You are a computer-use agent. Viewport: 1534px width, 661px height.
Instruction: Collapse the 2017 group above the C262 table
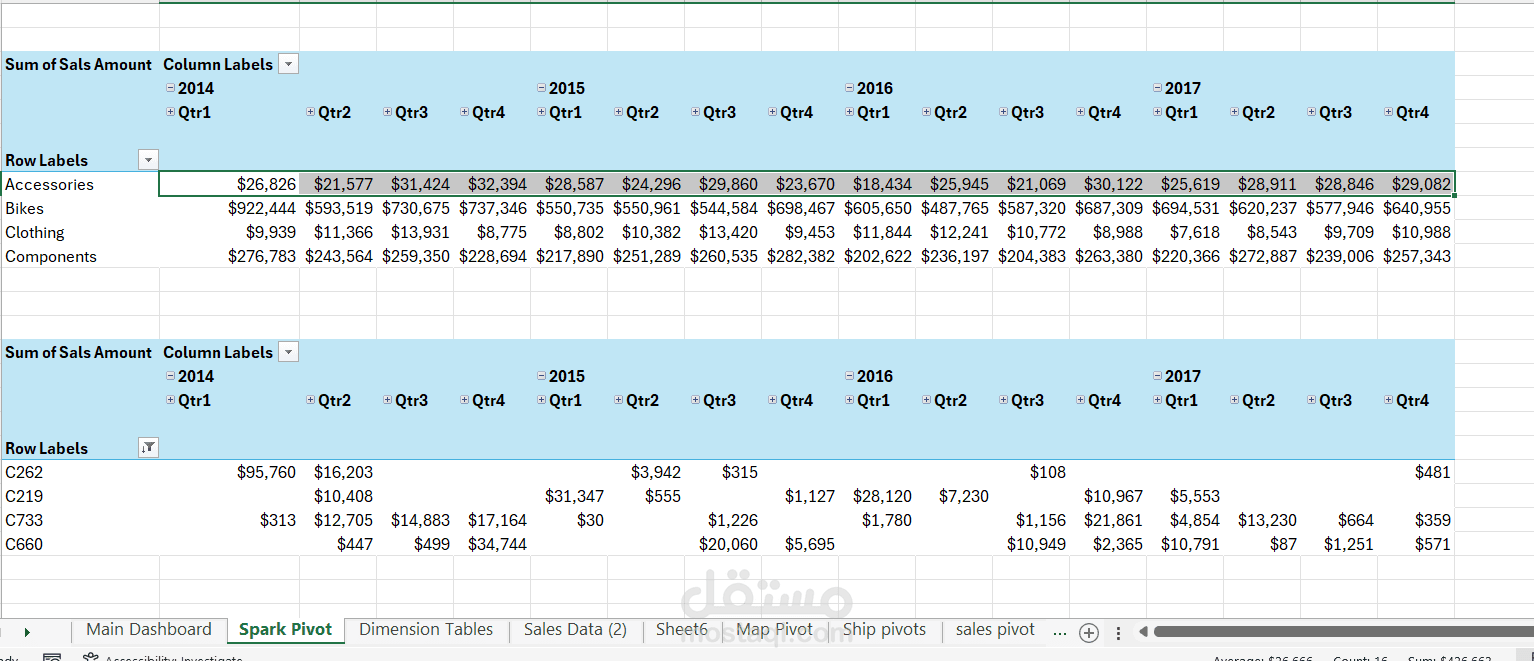point(1157,376)
